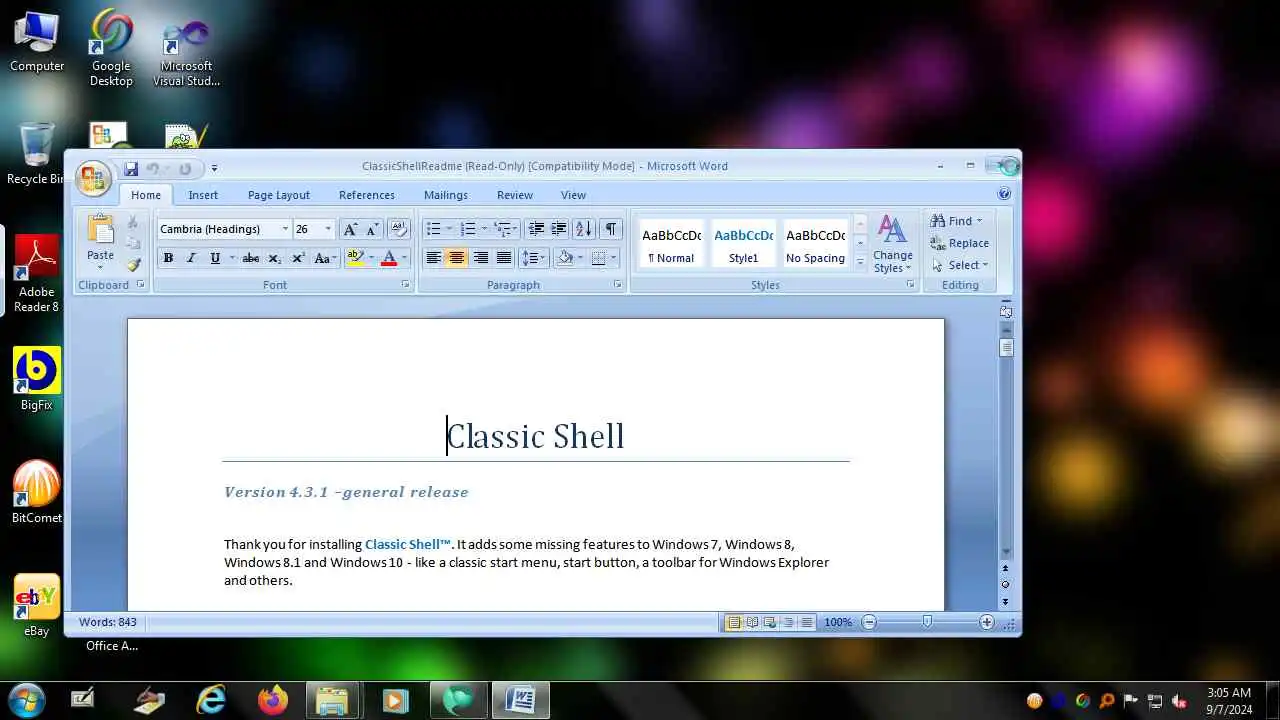Click the Cut scissors icon
1280x720 pixels.
tap(132, 222)
